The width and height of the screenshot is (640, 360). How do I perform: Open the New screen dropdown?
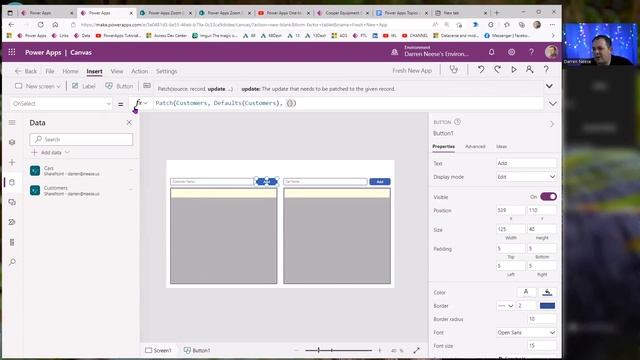pos(38,86)
